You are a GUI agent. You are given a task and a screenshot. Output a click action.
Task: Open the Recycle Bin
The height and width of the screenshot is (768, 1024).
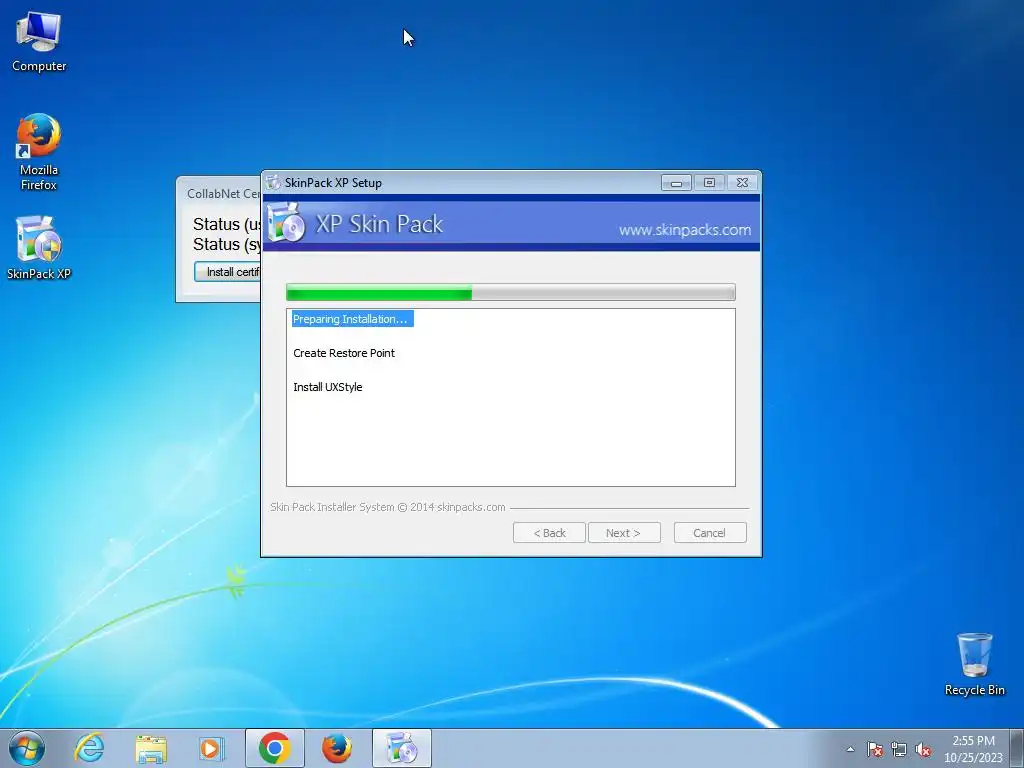(x=974, y=664)
